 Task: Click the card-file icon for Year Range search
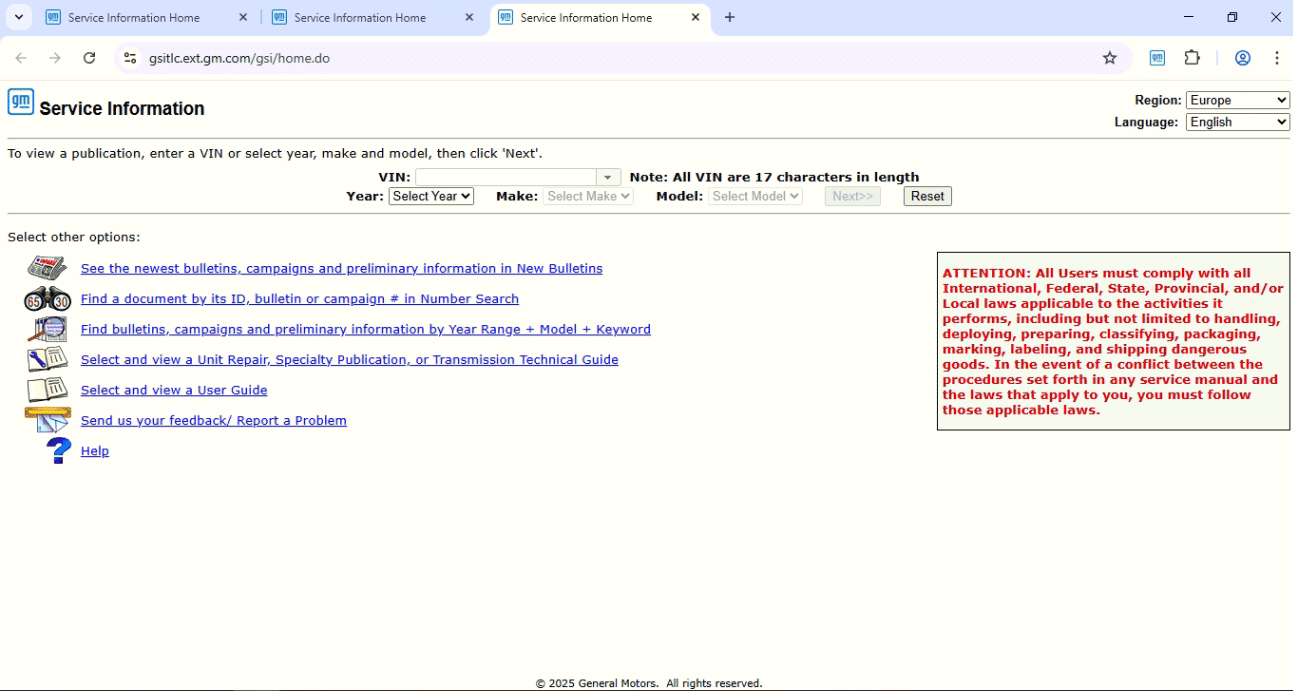point(46,328)
